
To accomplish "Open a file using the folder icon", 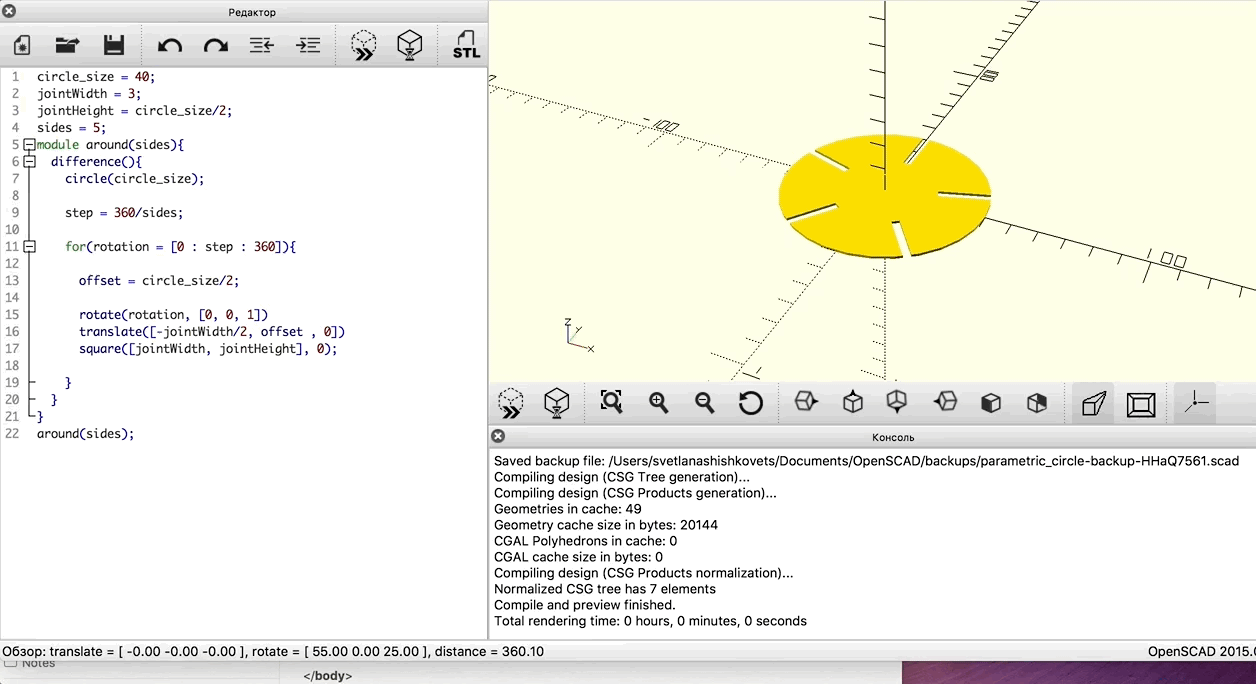I will [67, 45].
